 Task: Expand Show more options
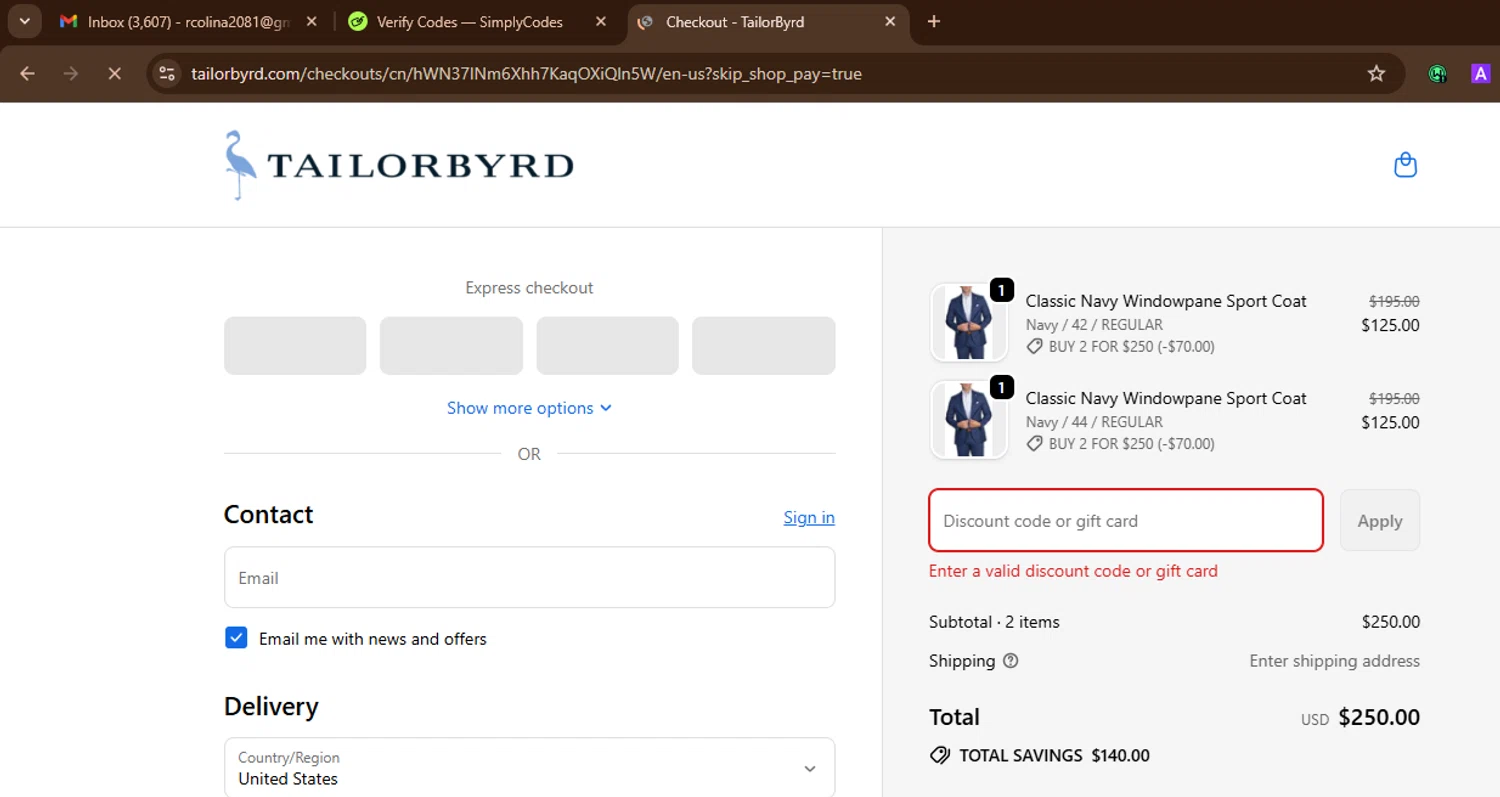point(529,408)
